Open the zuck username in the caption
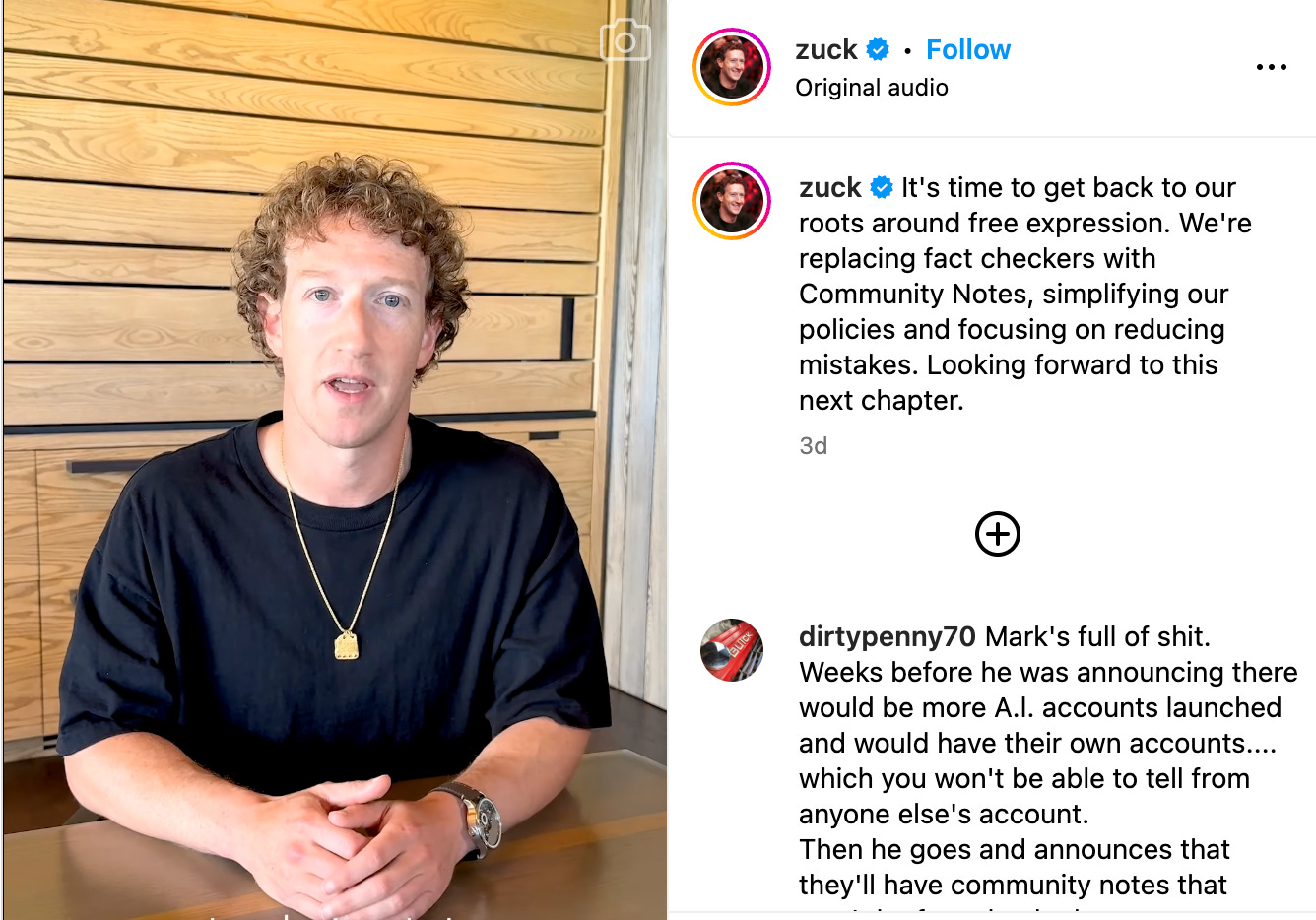1316x920 pixels. click(x=829, y=187)
